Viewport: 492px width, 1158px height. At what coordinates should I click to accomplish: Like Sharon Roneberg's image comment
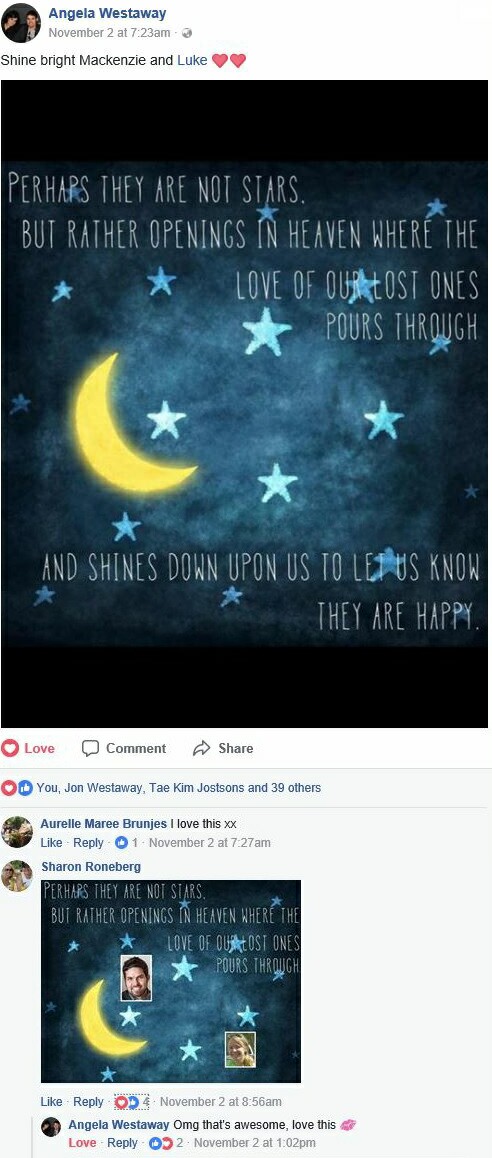coord(51,1101)
